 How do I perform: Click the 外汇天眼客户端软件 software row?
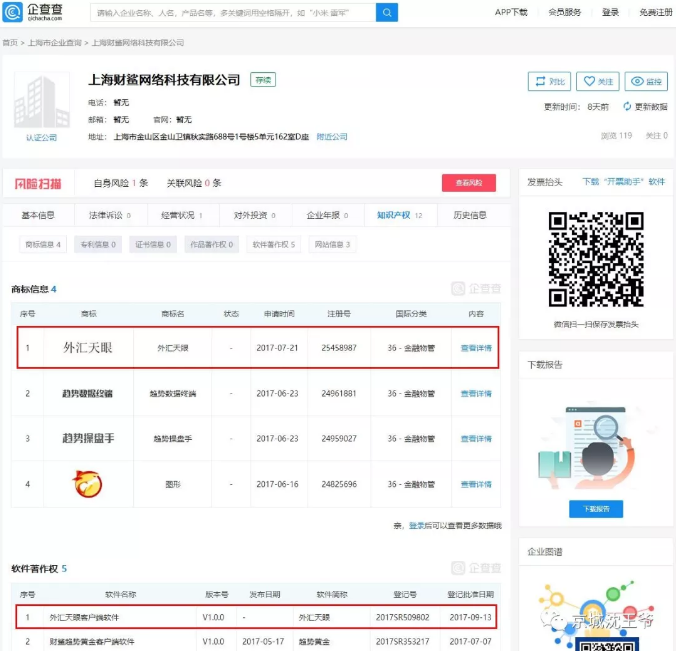257,619
